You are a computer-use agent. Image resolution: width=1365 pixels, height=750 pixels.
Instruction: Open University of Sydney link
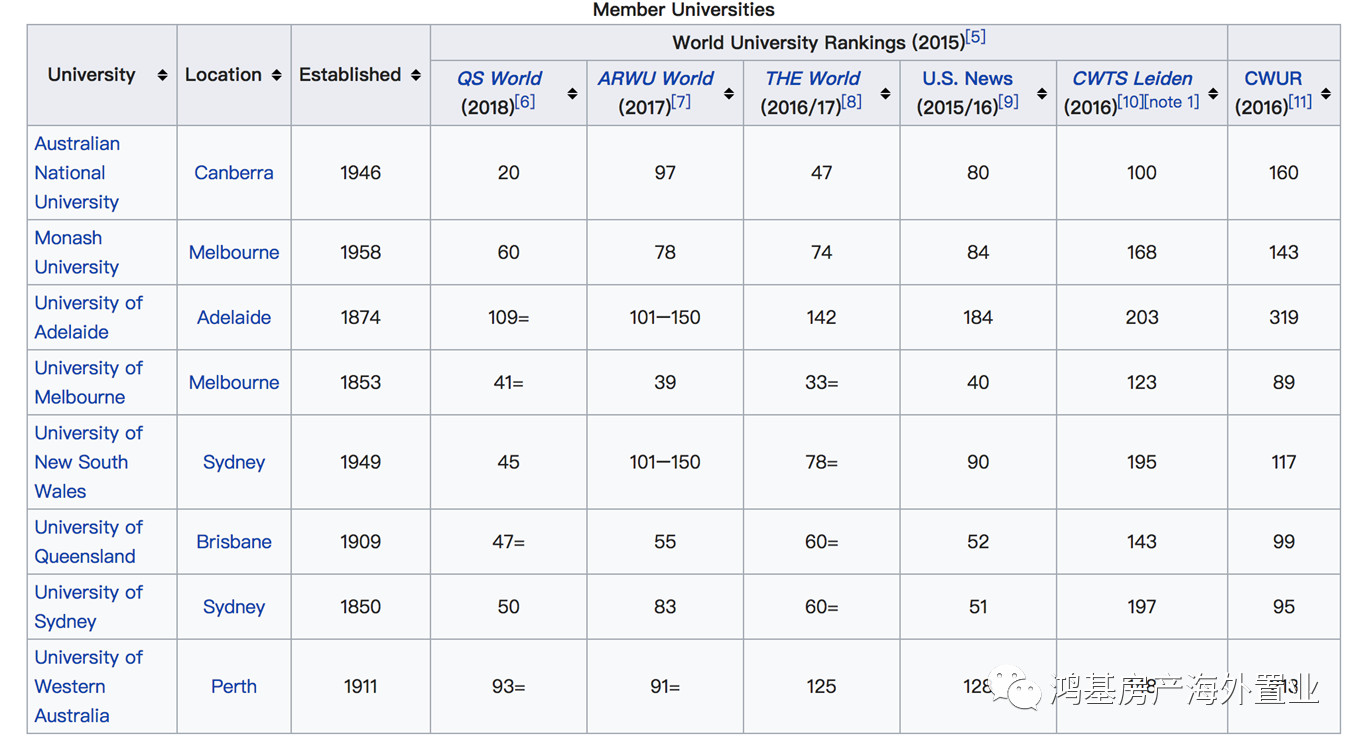(x=88, y=607)
